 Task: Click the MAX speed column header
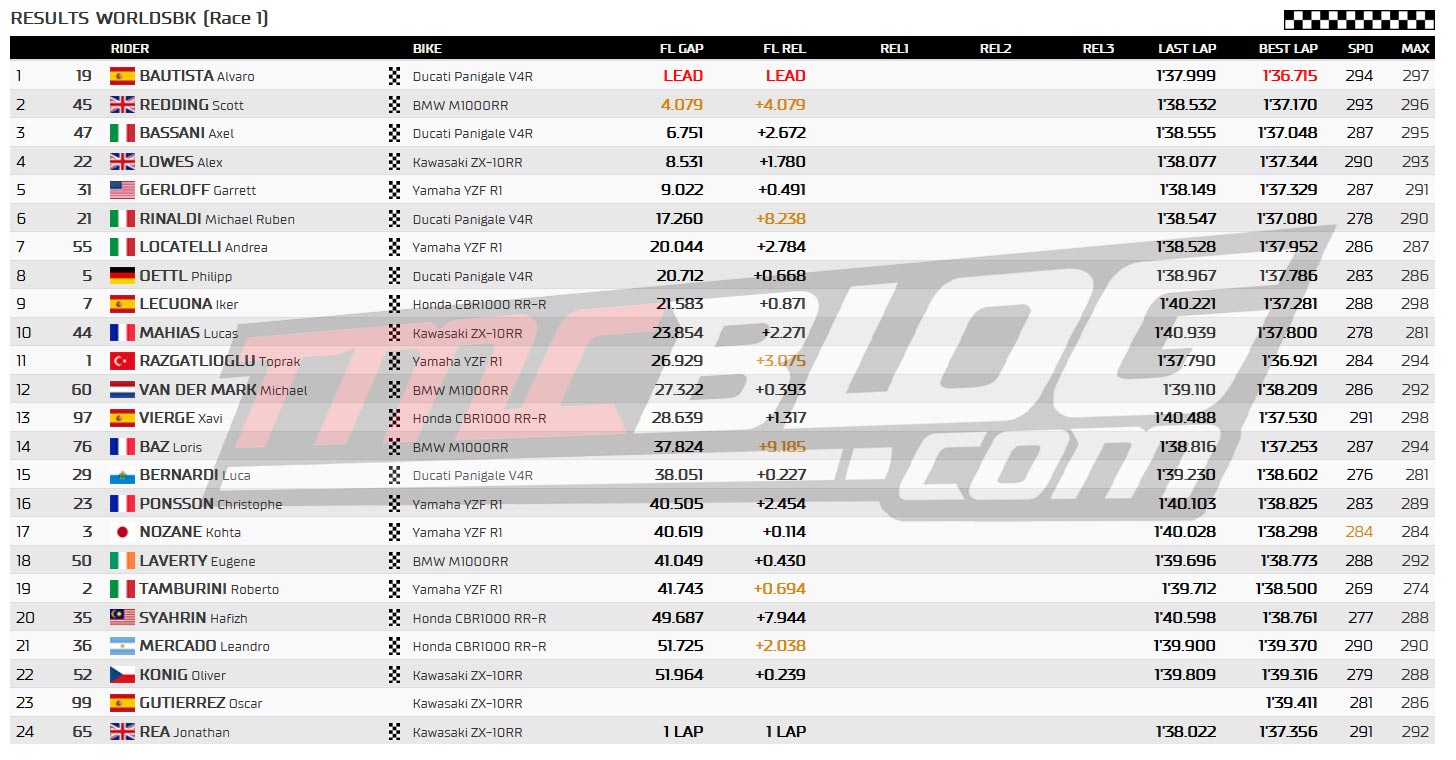click(1415, 48)
